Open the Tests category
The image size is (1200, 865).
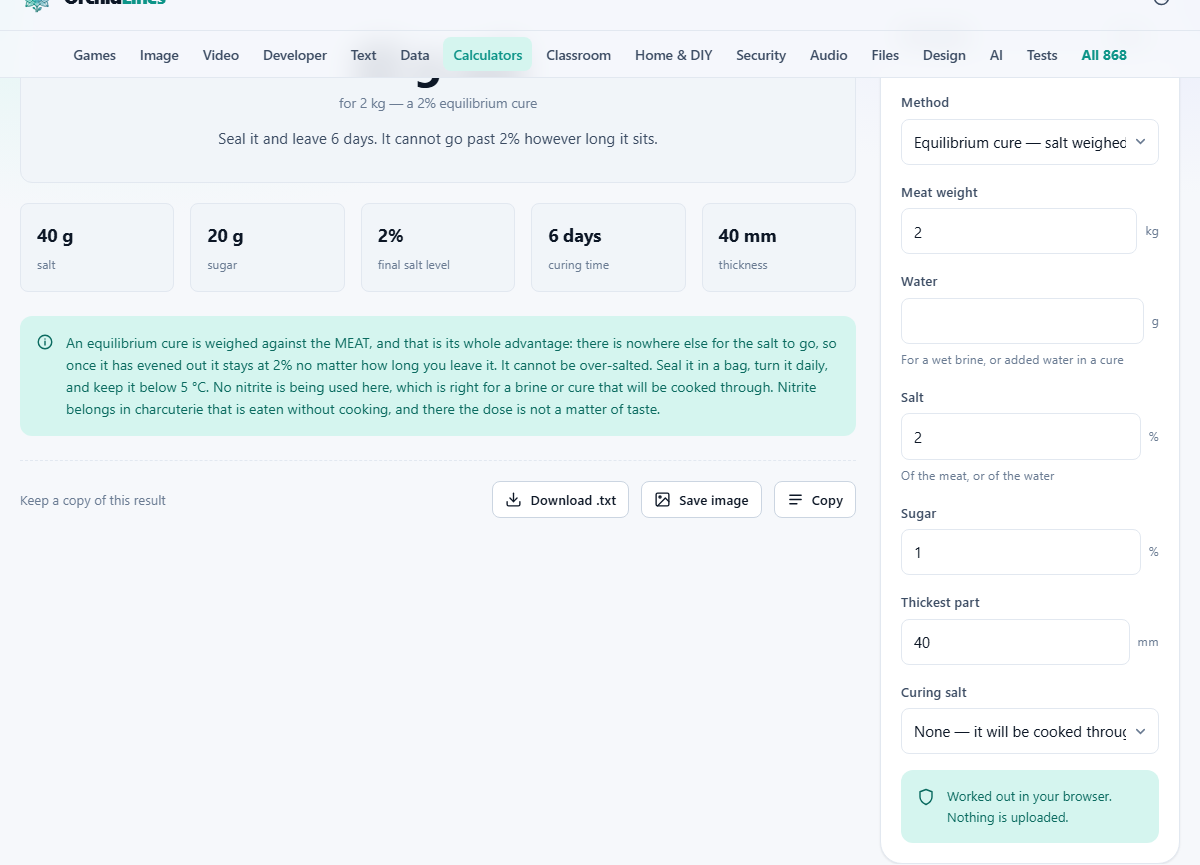[1042, 55]
